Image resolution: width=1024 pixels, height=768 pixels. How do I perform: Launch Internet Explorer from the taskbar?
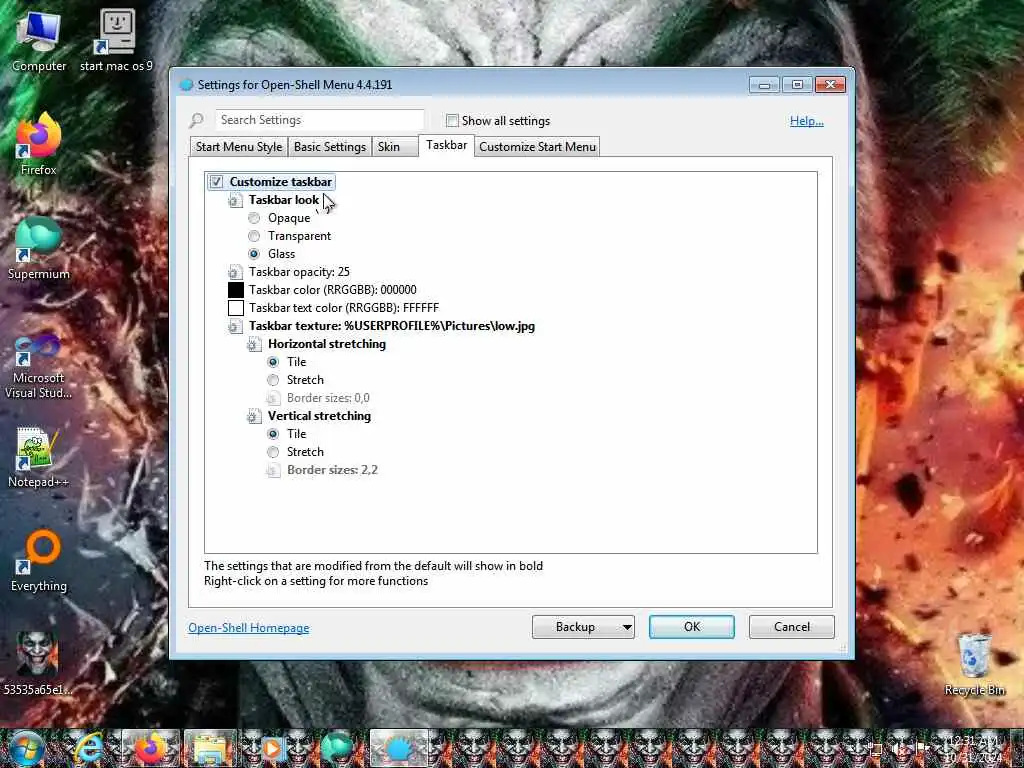(x=89, y=748)
